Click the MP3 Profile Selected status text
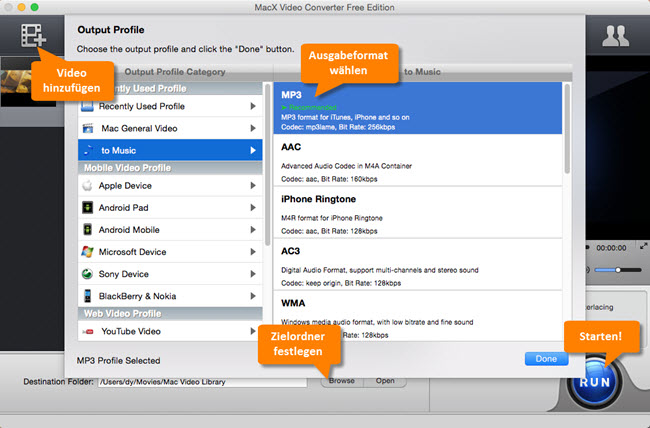The width and height of the screenshot is (650, 428). [x=119, y=361]
